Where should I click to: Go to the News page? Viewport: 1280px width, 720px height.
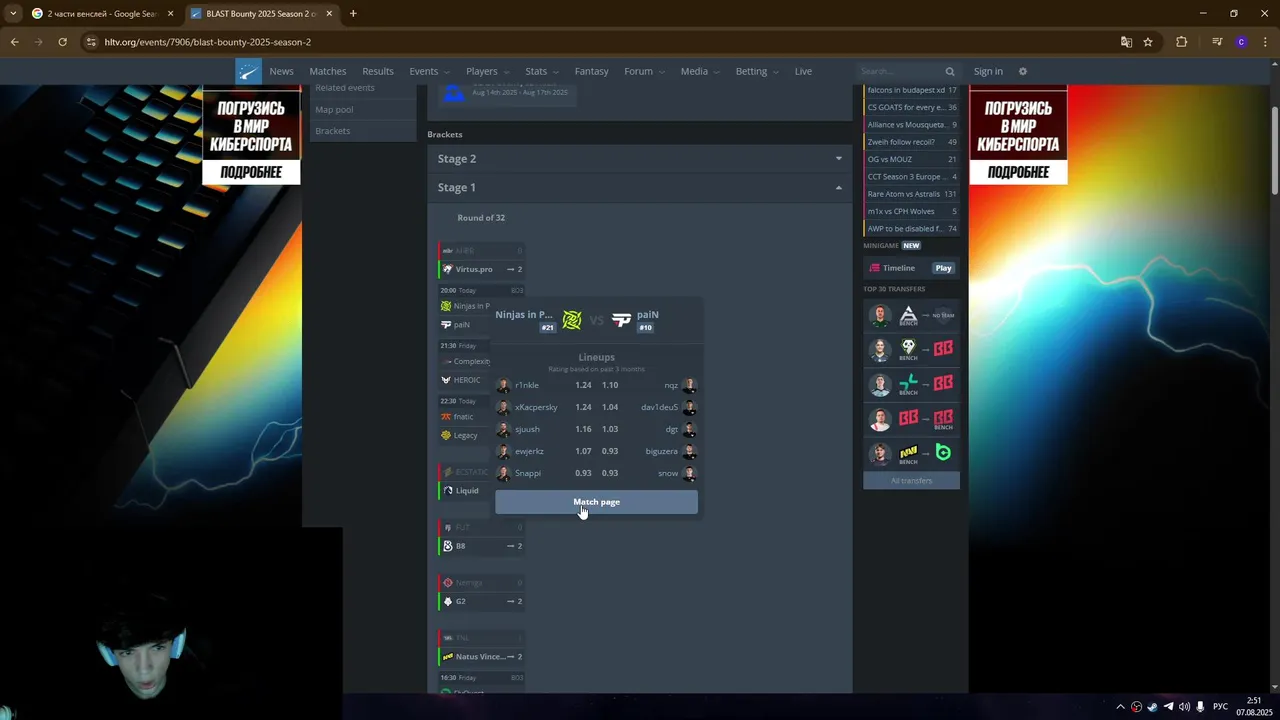[x=281, y=71]
